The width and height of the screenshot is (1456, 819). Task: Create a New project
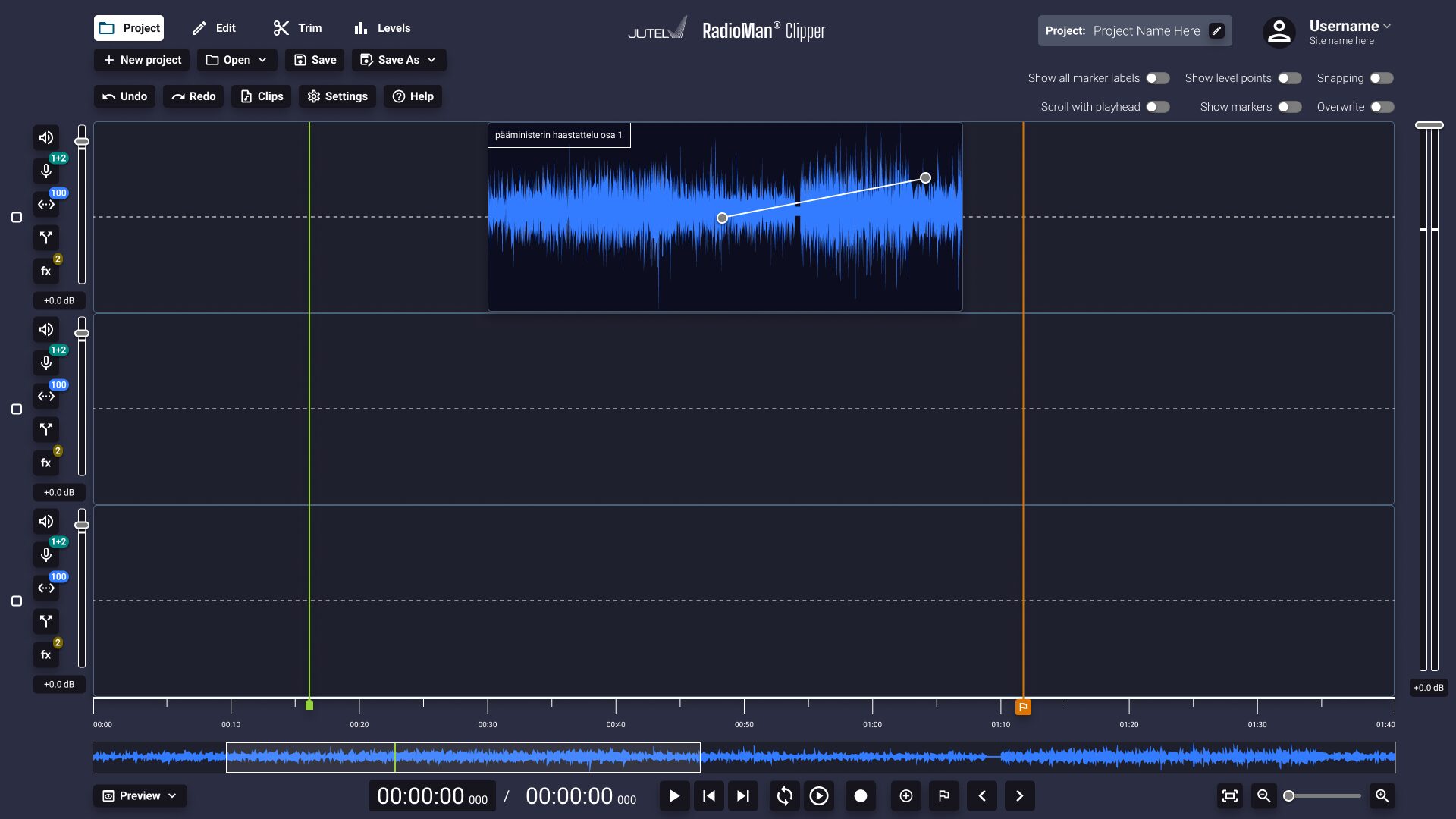coord(142,60)
